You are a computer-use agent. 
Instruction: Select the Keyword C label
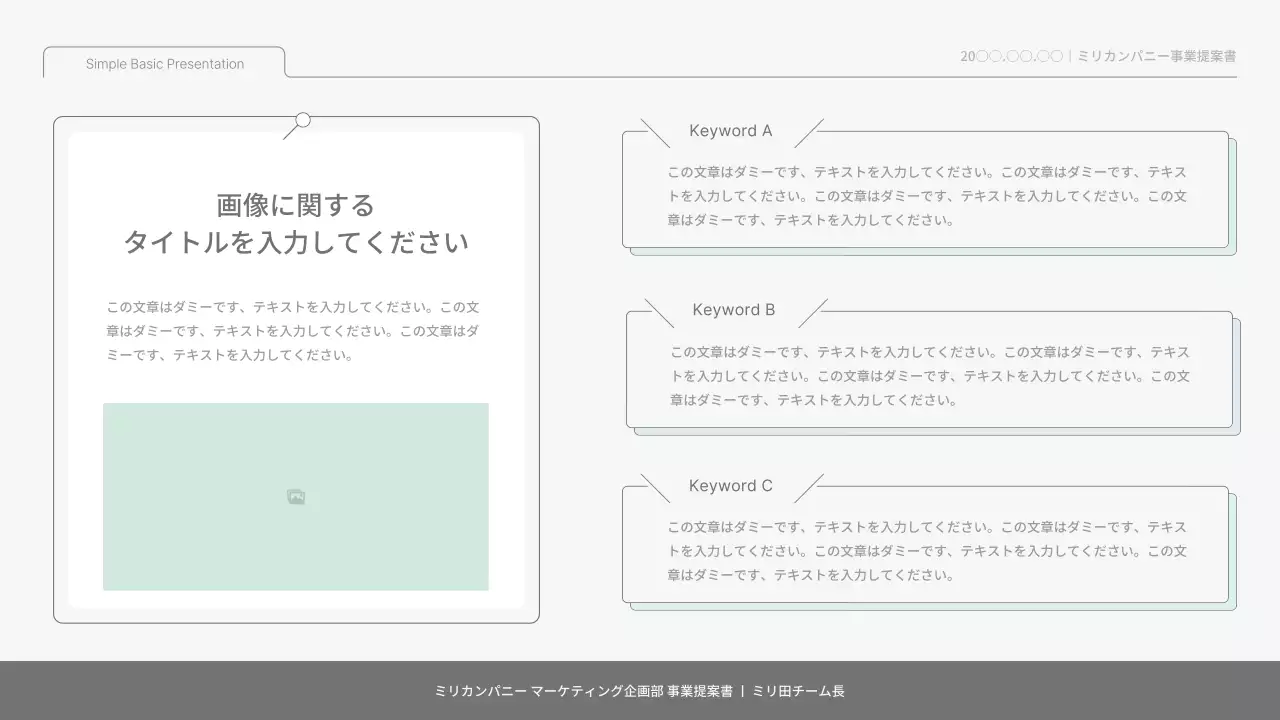click(731, 486)
